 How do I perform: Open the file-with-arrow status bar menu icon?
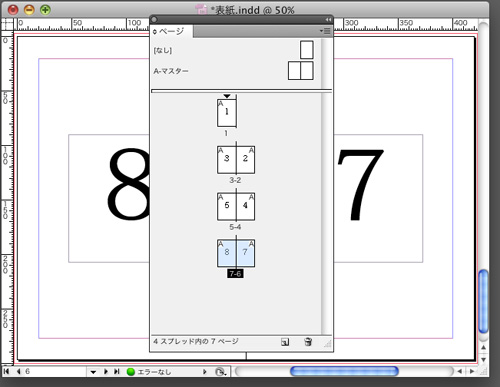(220, 372)
